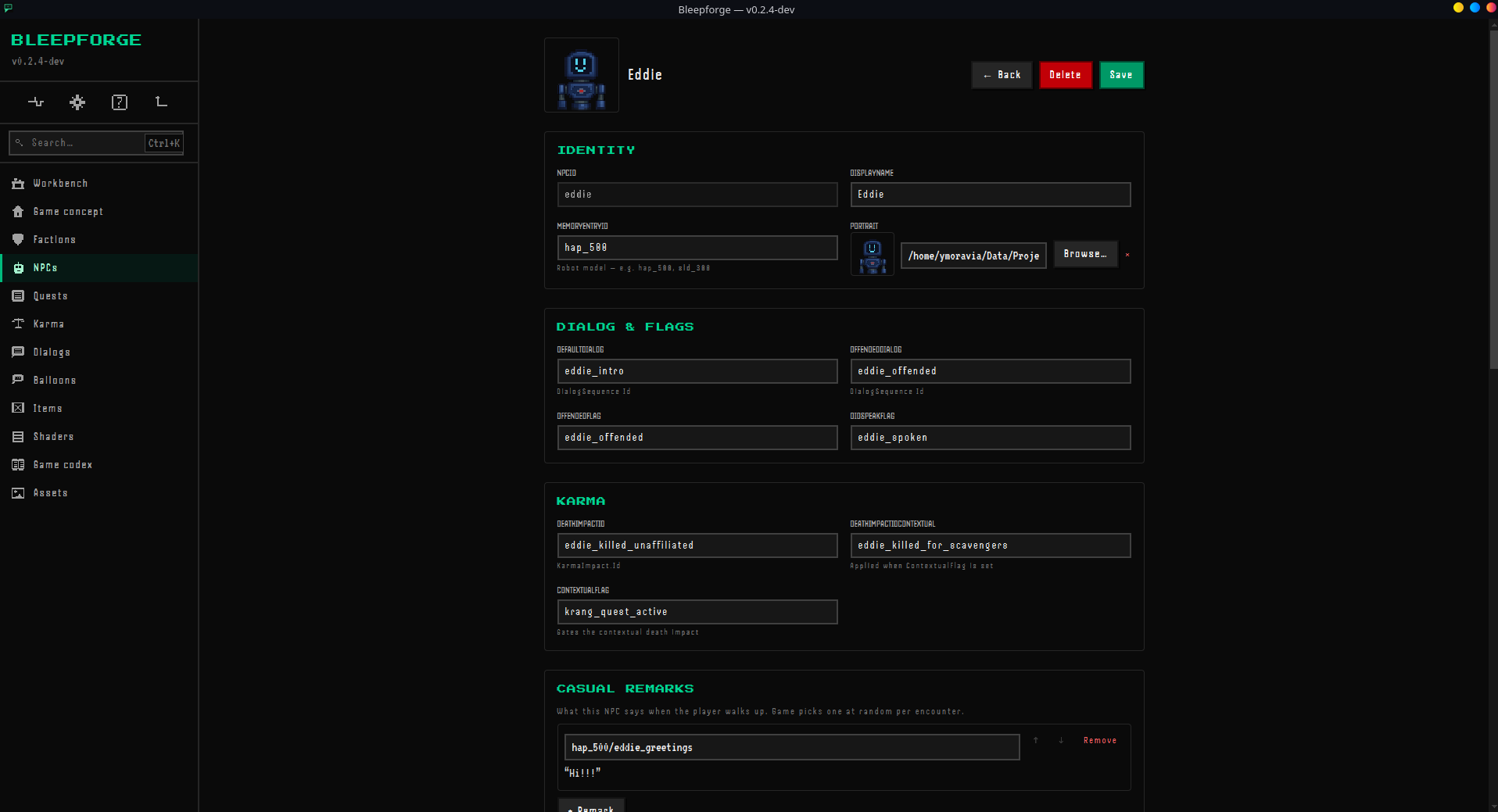Click the up-arrow corner icon in sidebar
This screenshot has width=1498, height=812.
point(162,102)
